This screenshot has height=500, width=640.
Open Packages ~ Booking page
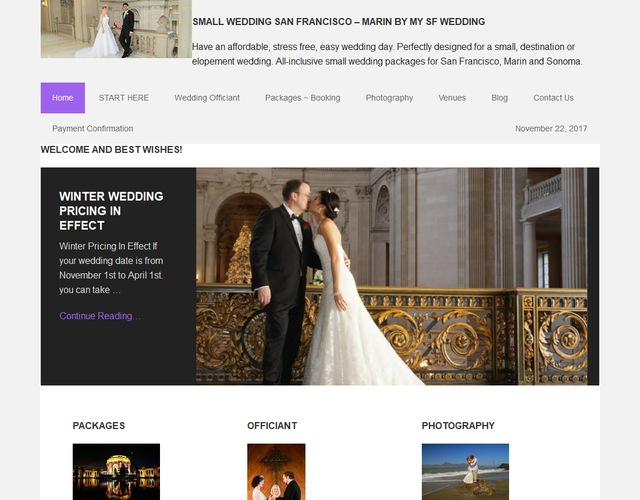tap(302, 98)
